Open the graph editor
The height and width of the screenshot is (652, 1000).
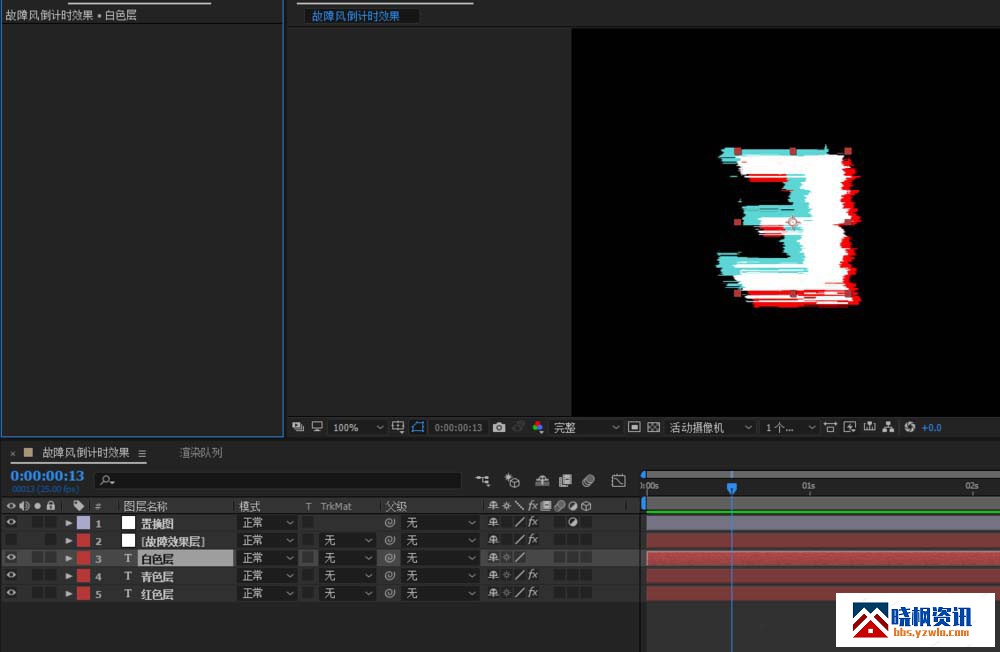point(619,480)
